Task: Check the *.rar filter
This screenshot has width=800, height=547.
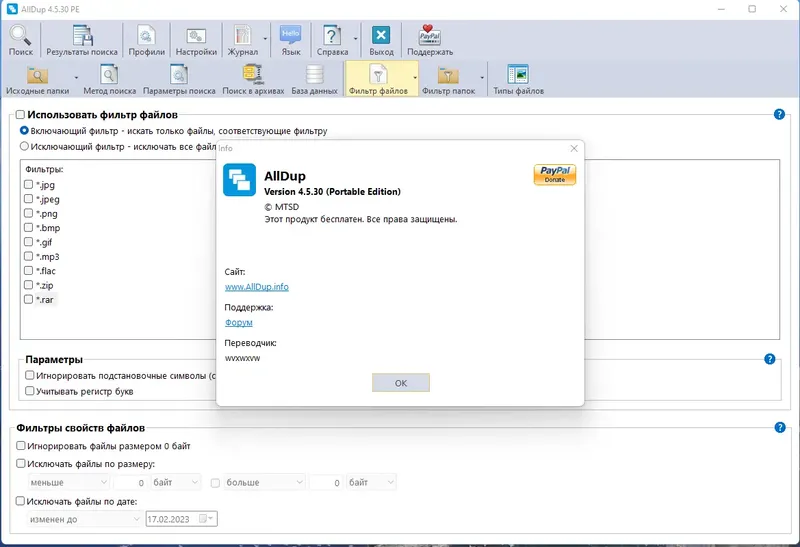Action: [29, 299]
